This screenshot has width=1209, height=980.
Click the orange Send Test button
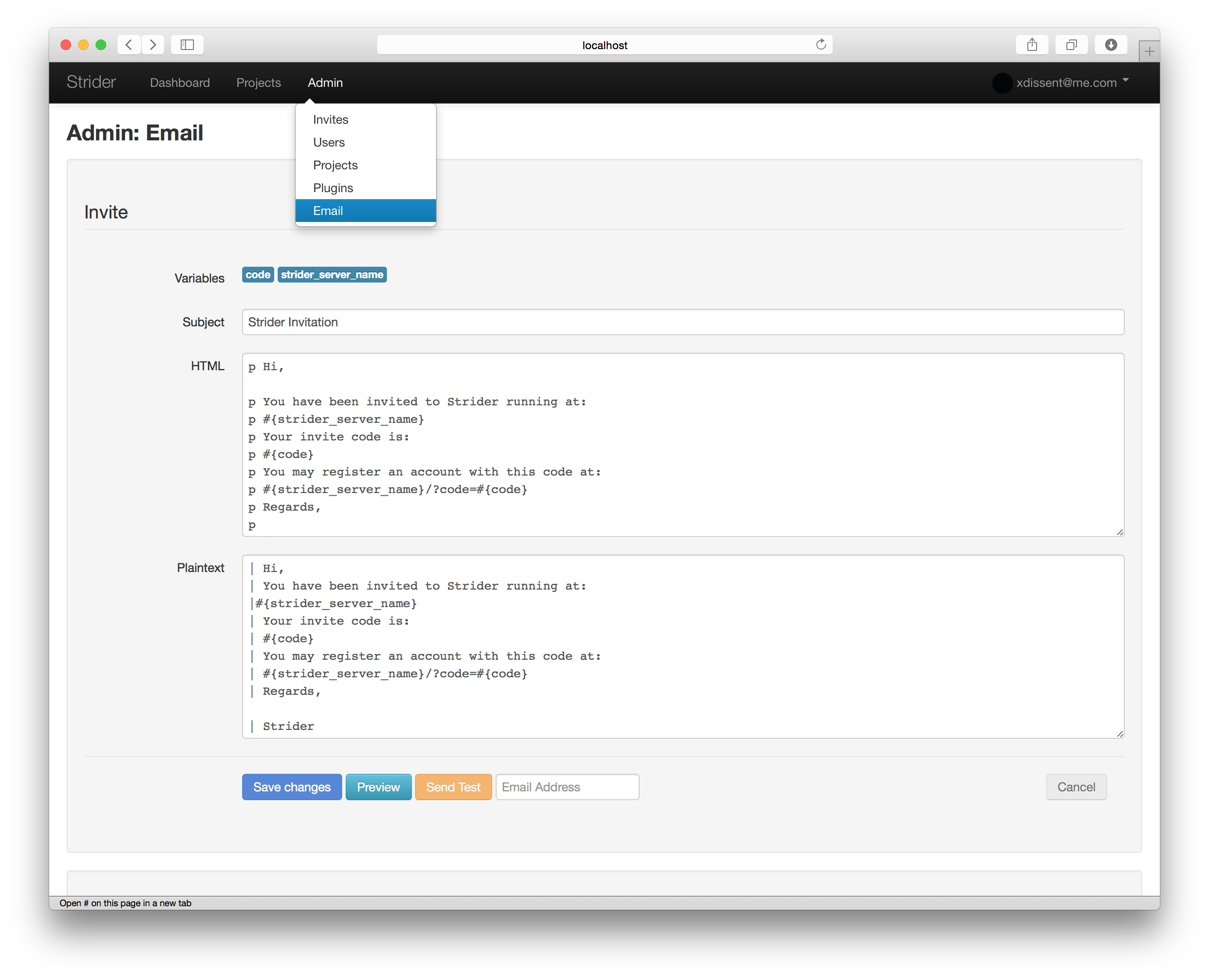pos(453,787)
